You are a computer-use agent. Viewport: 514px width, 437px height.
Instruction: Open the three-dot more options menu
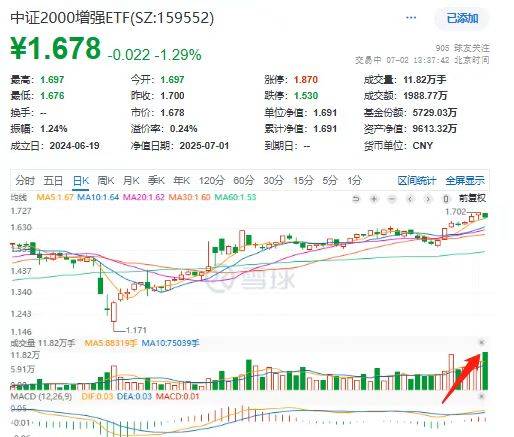[411, 18]
